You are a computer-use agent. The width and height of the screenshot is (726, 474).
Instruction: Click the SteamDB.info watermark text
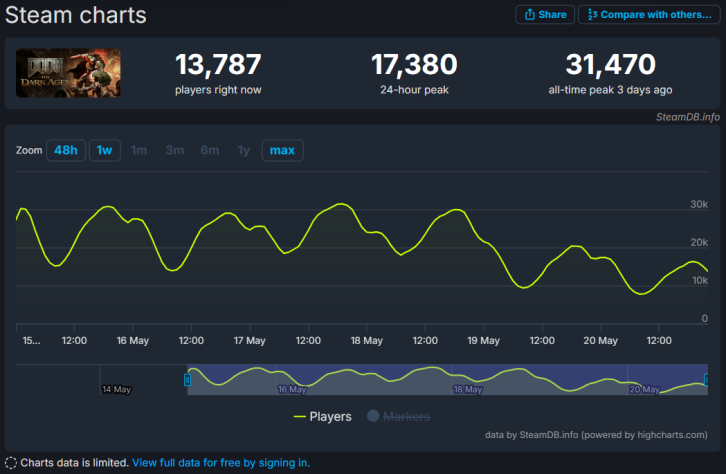(x=688, y=117)
